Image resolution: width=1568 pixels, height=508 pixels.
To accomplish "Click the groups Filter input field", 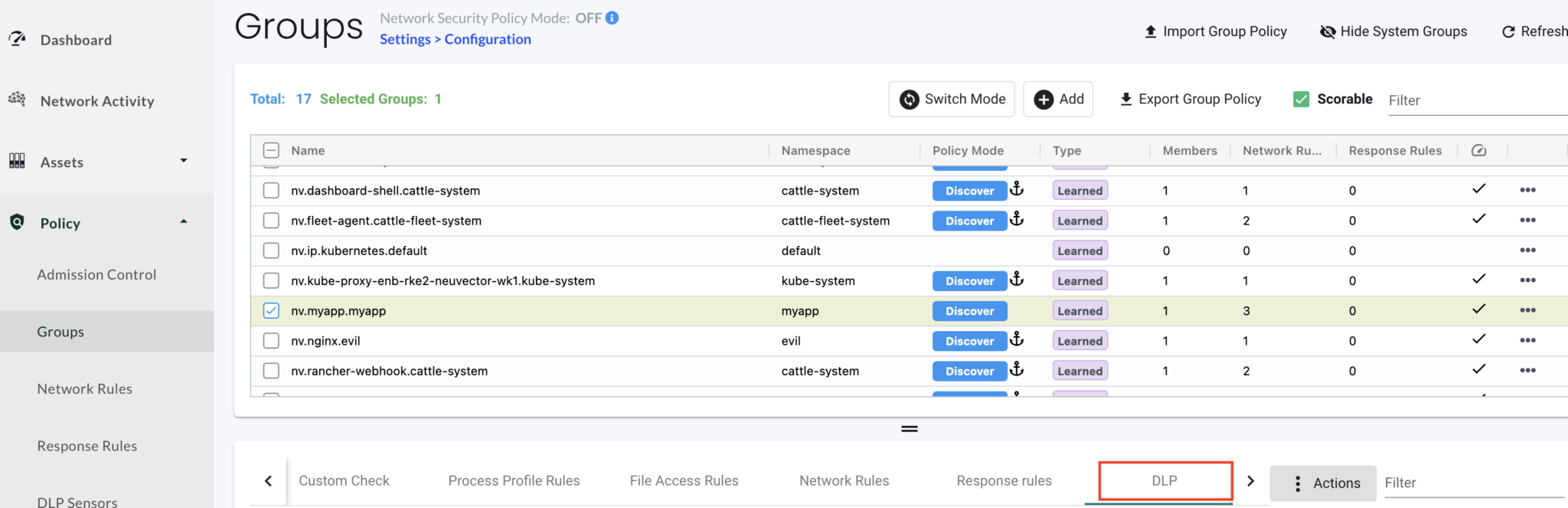I will [1474, 100].
